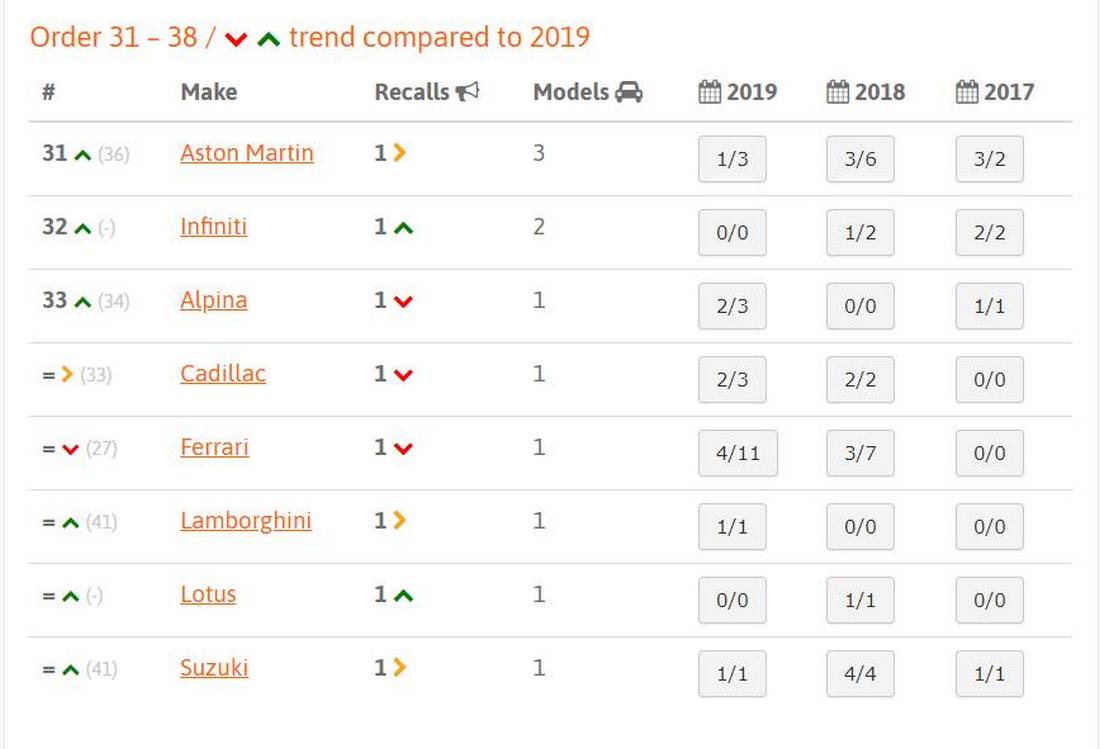Viewport: 1100px width, 749px height.
Task: Click the green up arrow in the page heading
Action: 268,39
